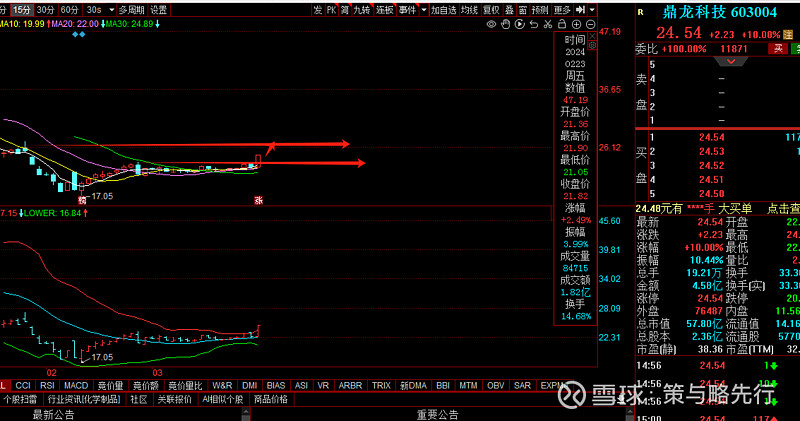Click the PK compare button
The image size is (800, 421).
tap(331, 10)
